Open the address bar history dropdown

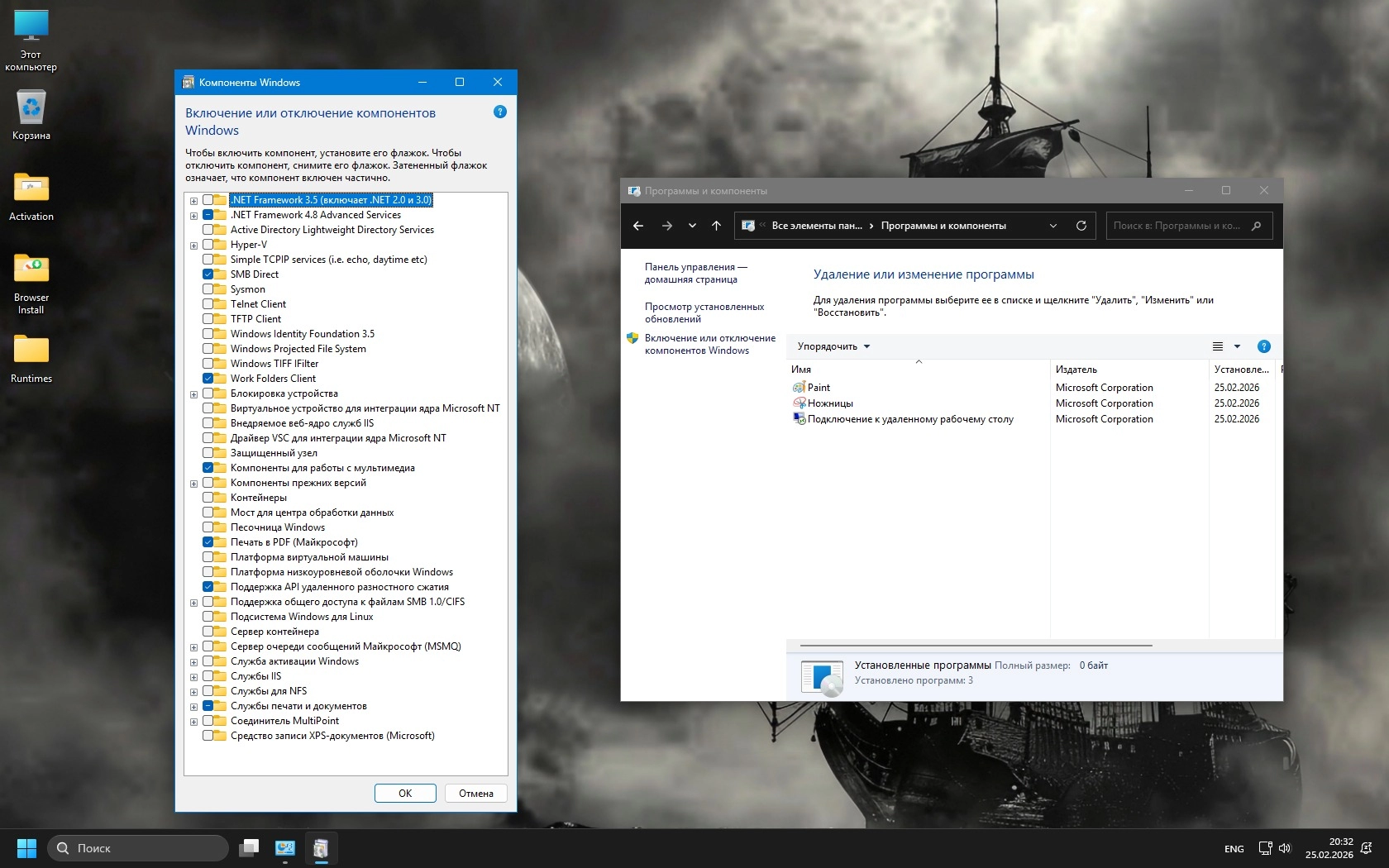(1052, 226)
